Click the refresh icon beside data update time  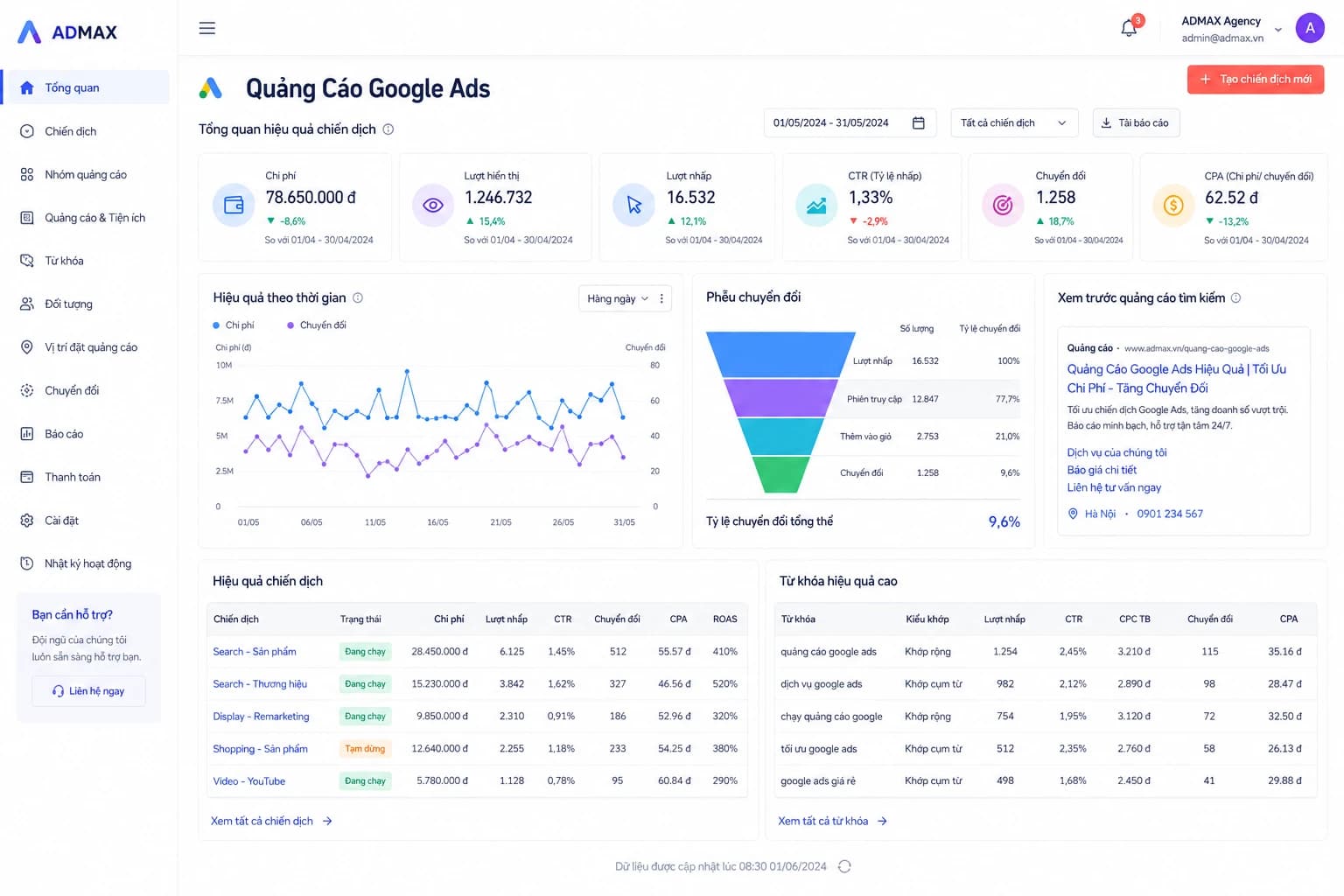[x=844, y=866]
